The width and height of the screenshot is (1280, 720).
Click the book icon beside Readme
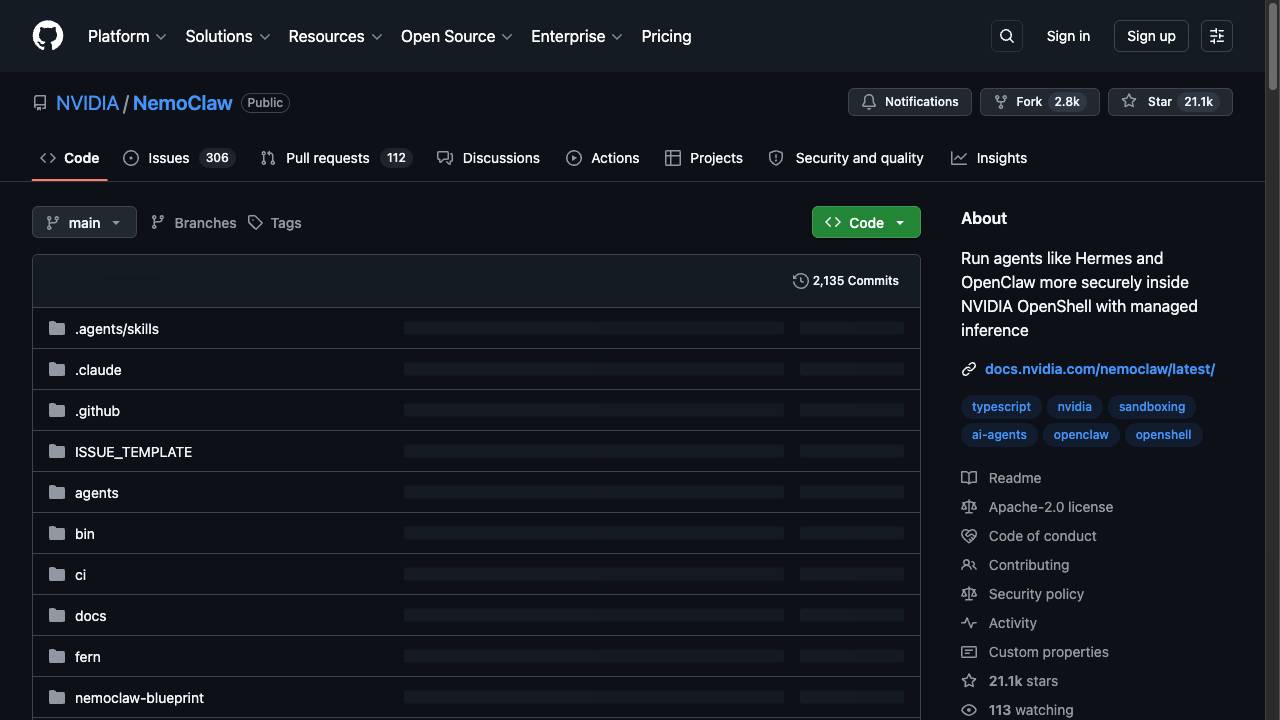coord(969,478)
